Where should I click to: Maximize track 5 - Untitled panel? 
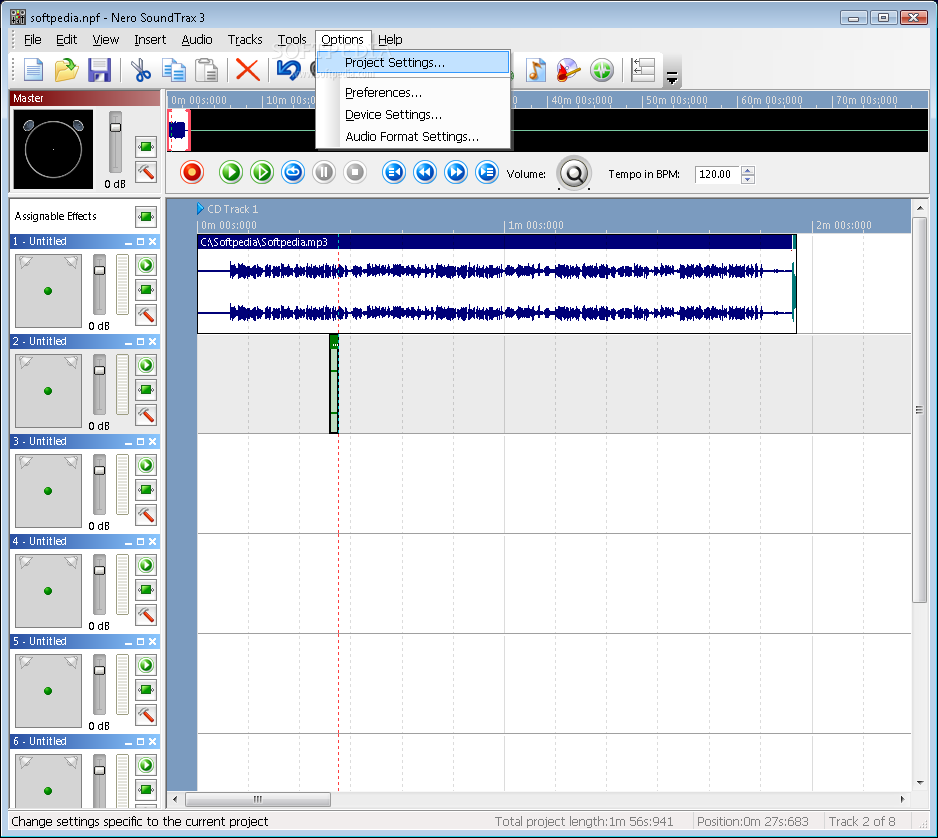(141, 641)
